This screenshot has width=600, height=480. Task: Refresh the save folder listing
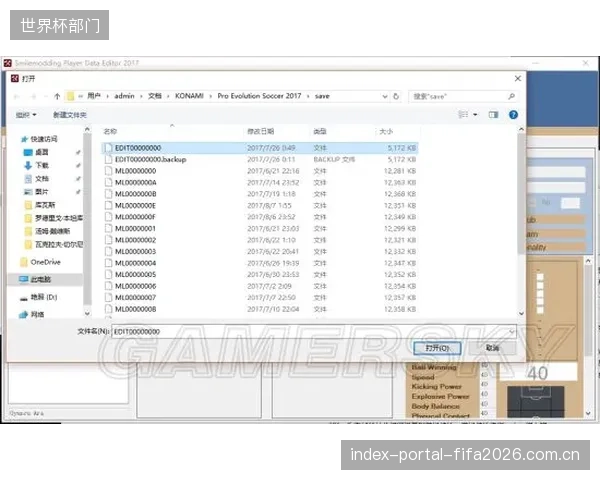396,96
